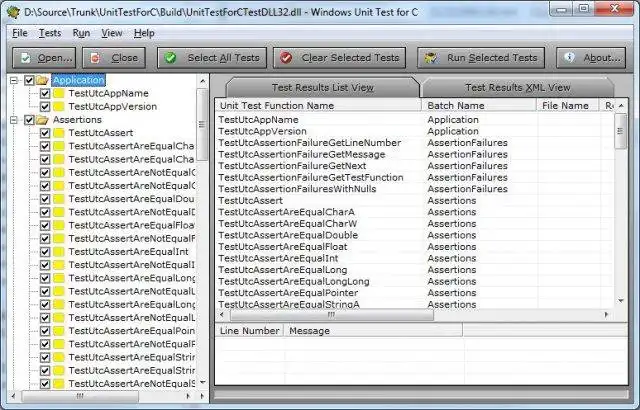Screen dimensions: 640x410
Task: Uncheck the Assertions batch checkbox
Action: point(29,120)
